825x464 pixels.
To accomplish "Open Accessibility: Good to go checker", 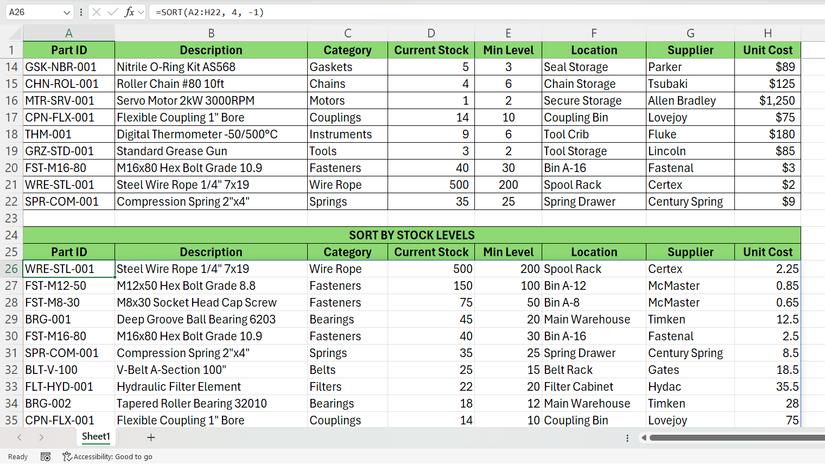I will coord(107,456).
